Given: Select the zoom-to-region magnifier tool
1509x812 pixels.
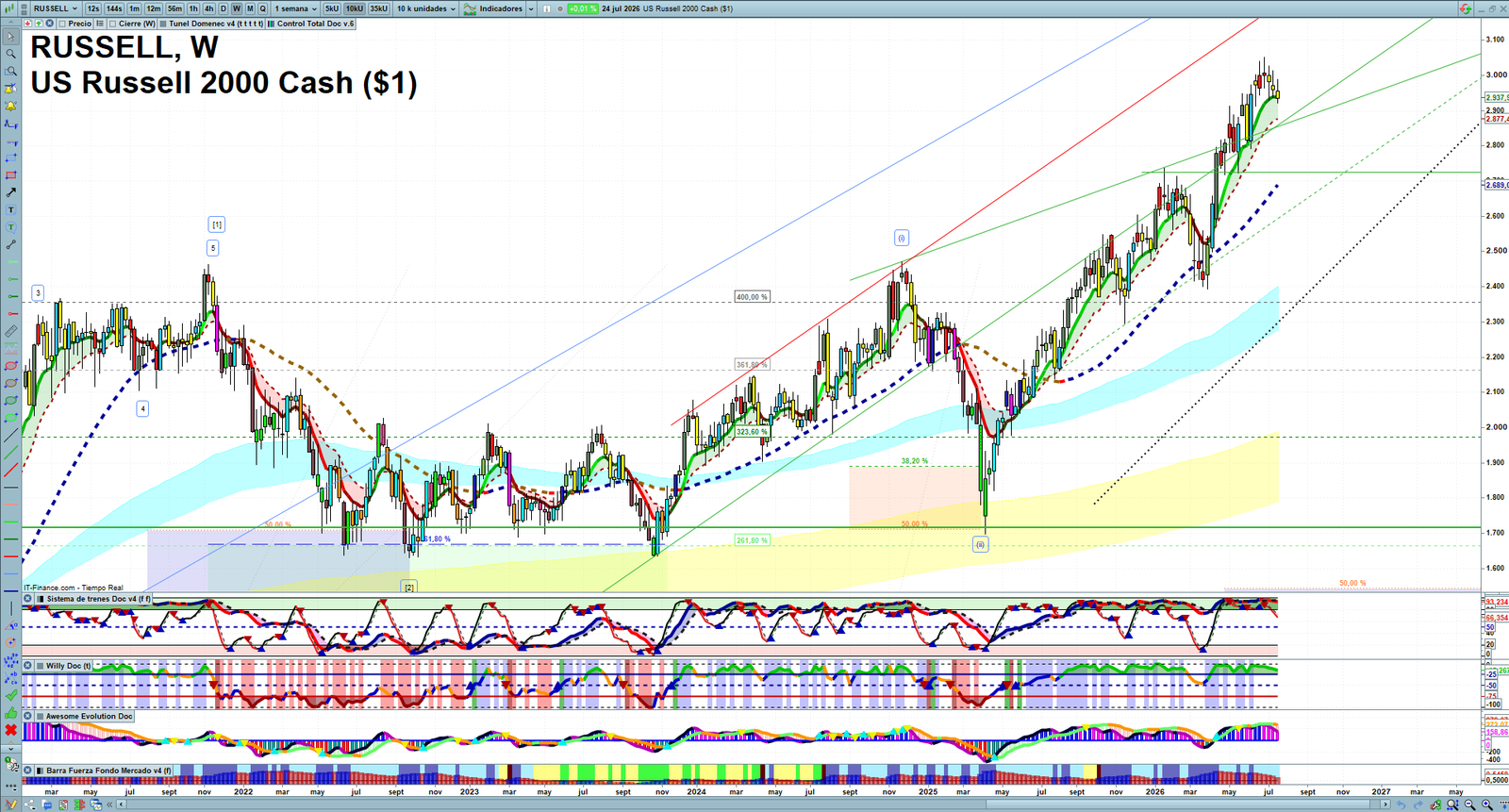Looking at the screenshot, I should tap(10, 72).
